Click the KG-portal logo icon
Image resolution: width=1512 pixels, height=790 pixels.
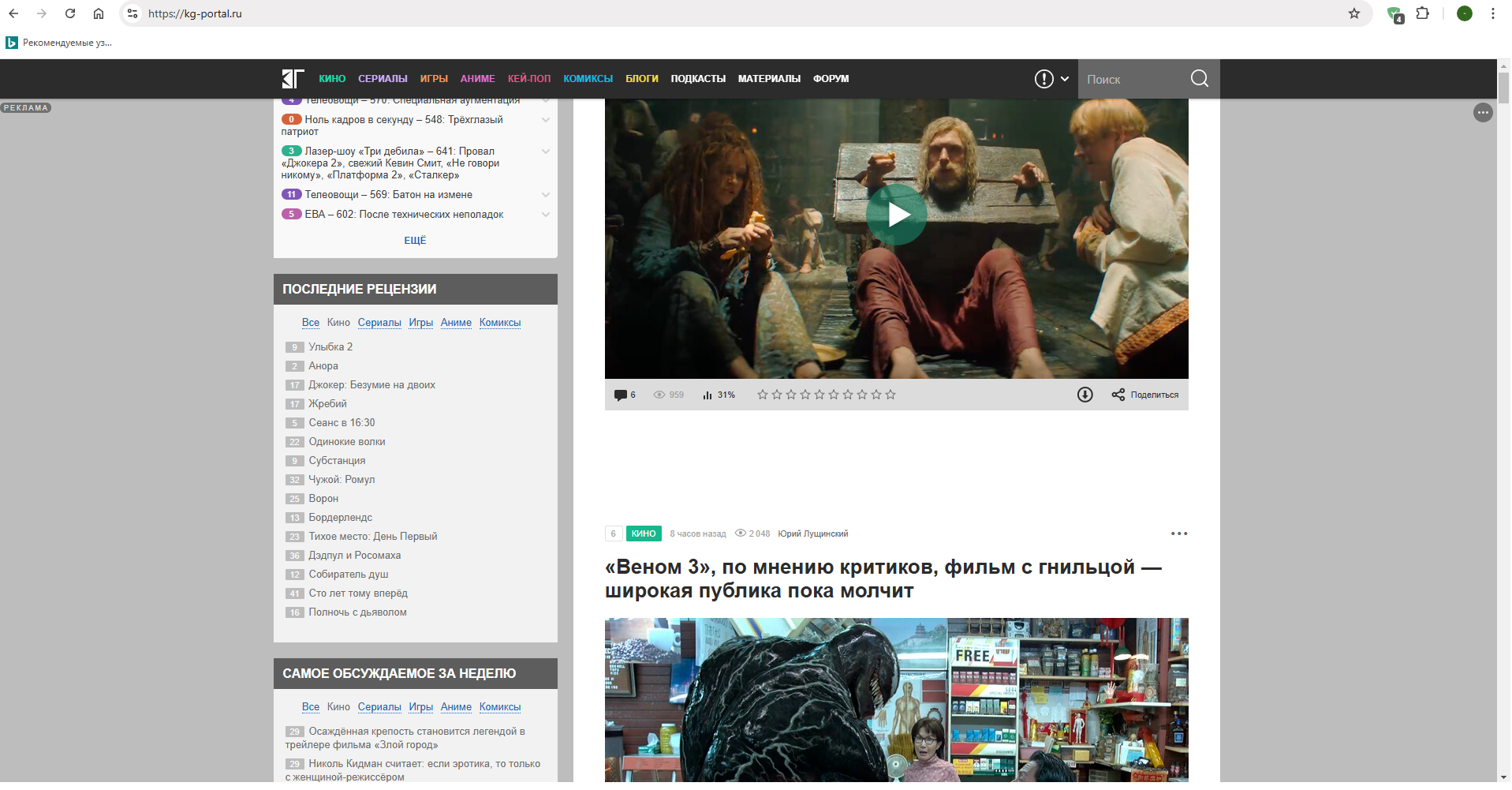[293, 78]
